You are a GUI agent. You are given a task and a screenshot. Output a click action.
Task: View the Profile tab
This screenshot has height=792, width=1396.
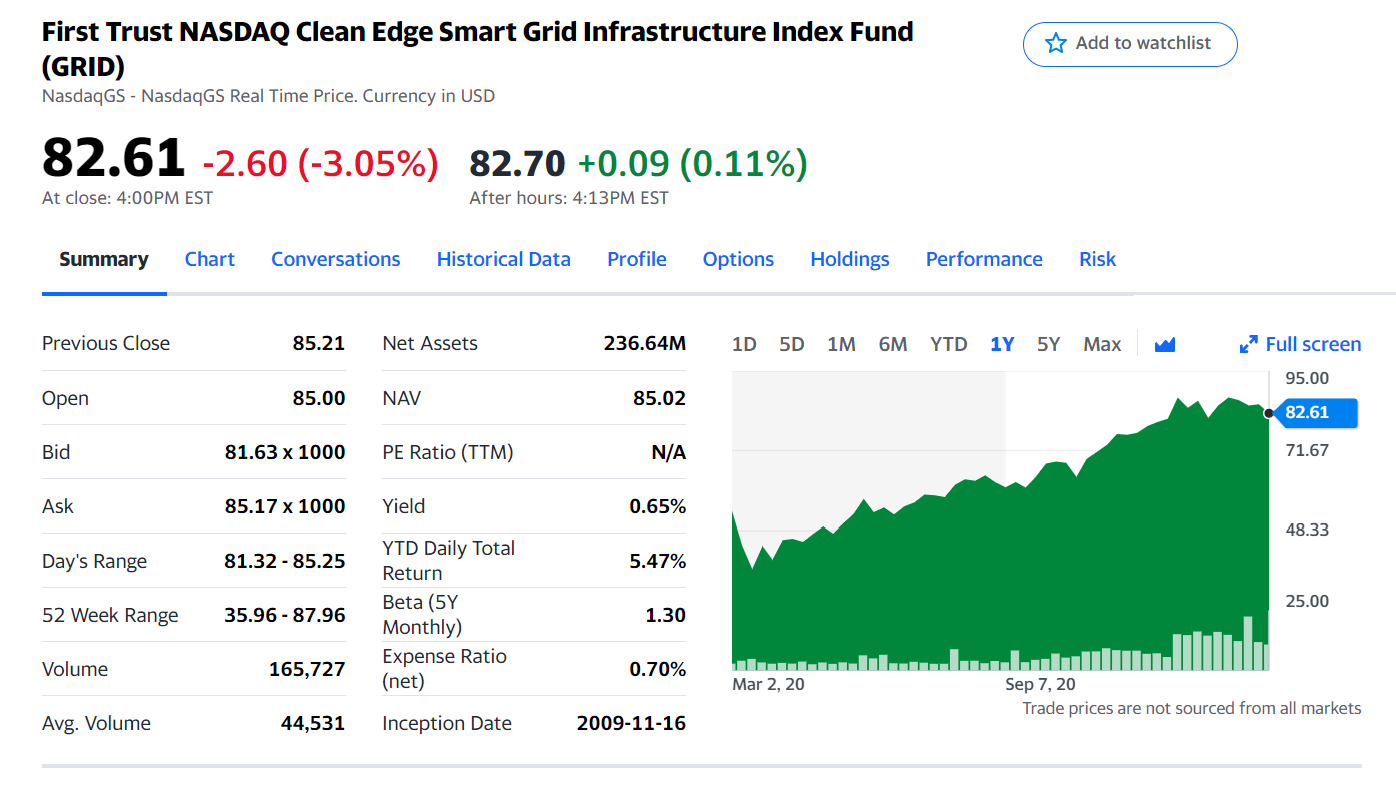tap(637, 259)
